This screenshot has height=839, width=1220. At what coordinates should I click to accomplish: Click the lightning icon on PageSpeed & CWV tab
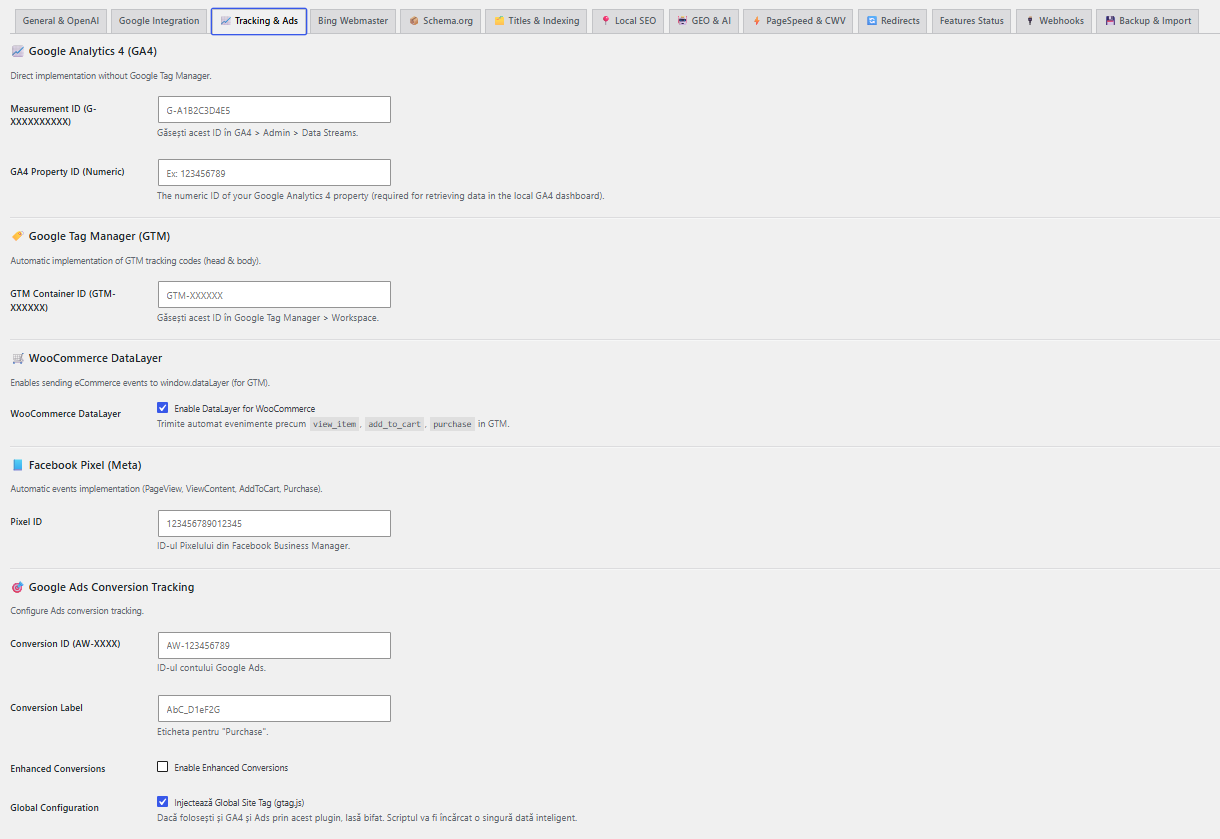(757, 21)
